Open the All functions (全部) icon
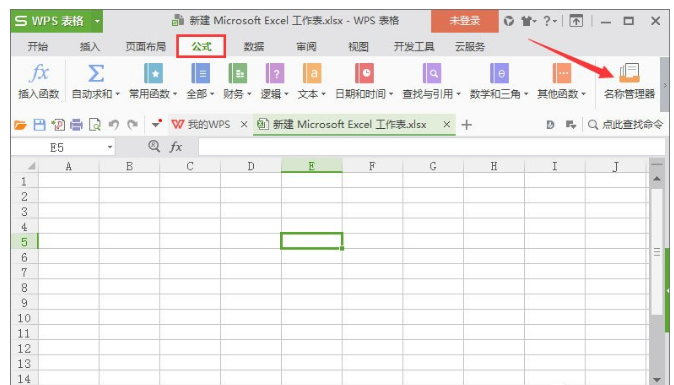The width and height of the screenshot is (674, 385). tap(200, 73)
